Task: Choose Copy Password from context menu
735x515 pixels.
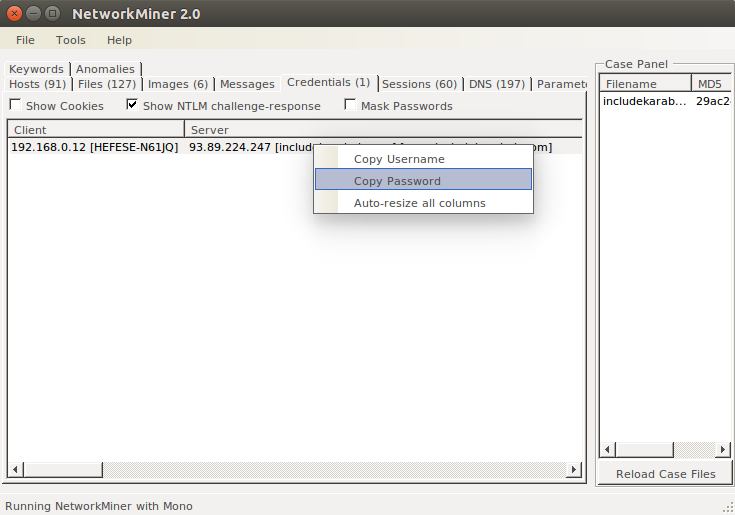Action: tap(424, 179)
